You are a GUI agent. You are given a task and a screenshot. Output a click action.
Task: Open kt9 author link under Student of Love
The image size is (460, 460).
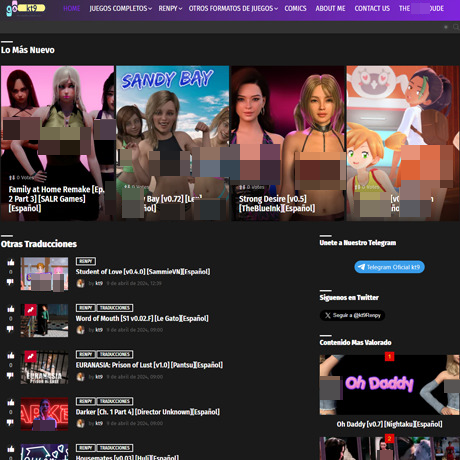coord(99,283)
